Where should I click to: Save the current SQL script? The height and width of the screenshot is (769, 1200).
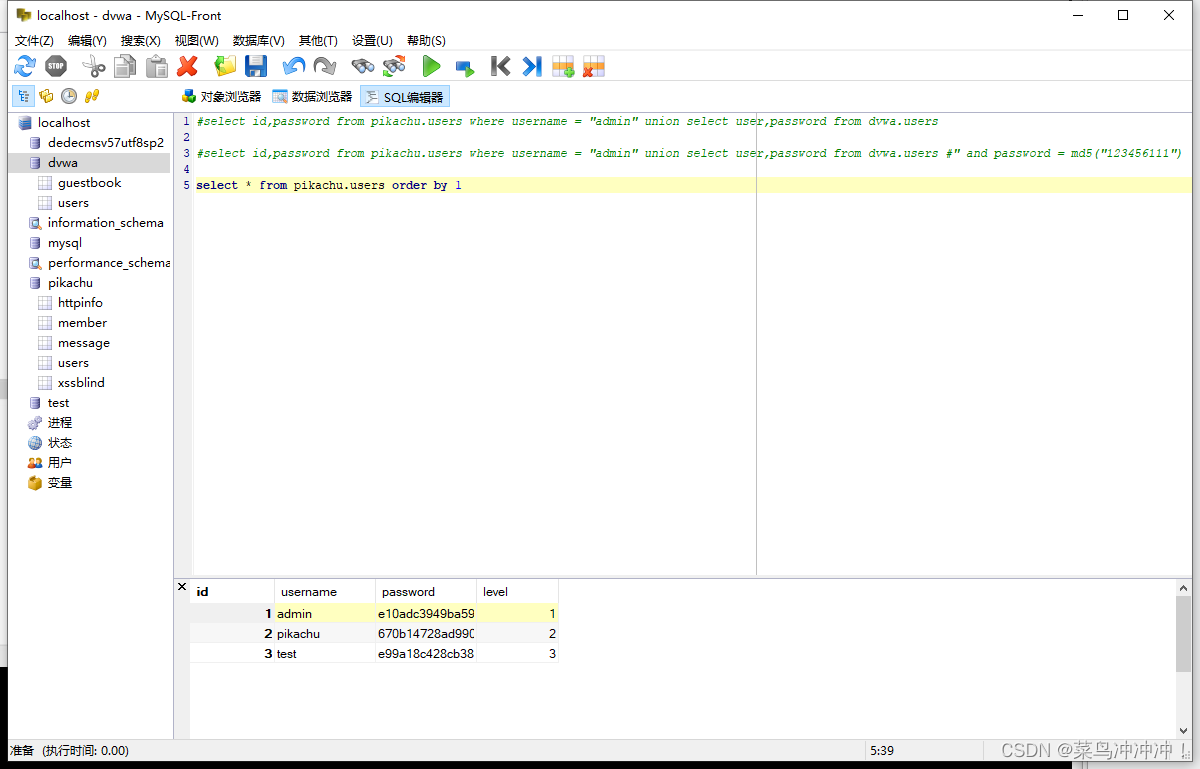256,65
